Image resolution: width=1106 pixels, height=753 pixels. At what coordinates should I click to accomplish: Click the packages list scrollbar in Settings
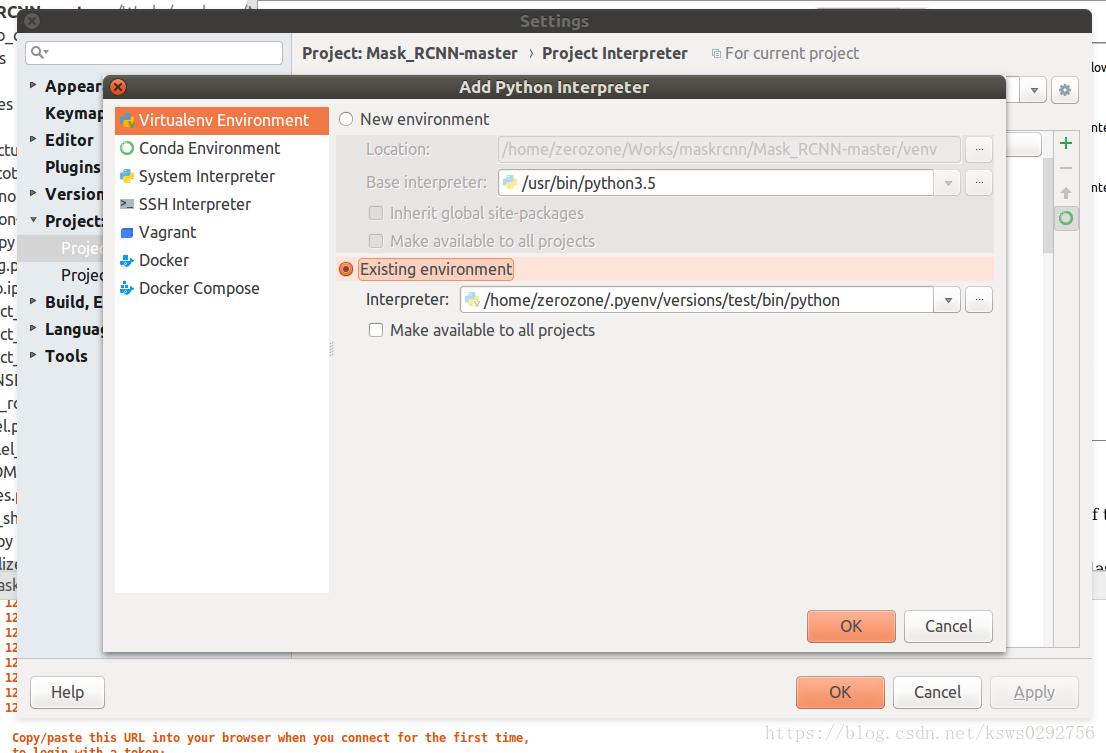point(1047,204)
